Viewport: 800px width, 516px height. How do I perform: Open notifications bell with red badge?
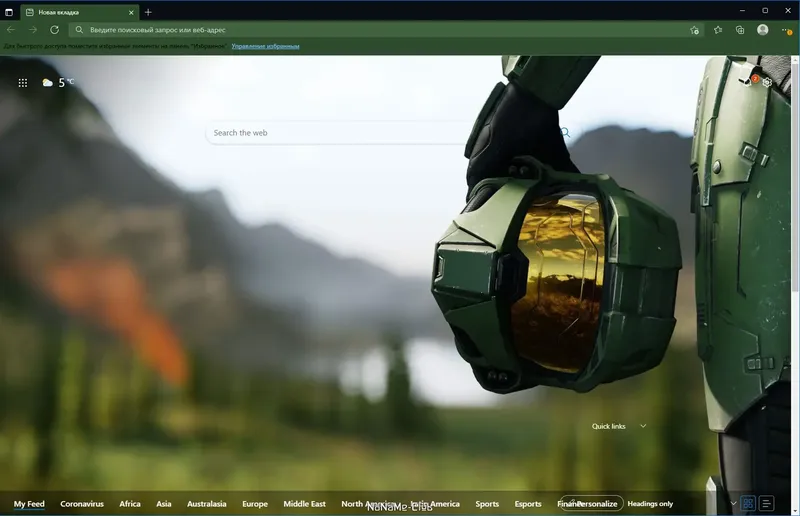click(x=749, y=81)
